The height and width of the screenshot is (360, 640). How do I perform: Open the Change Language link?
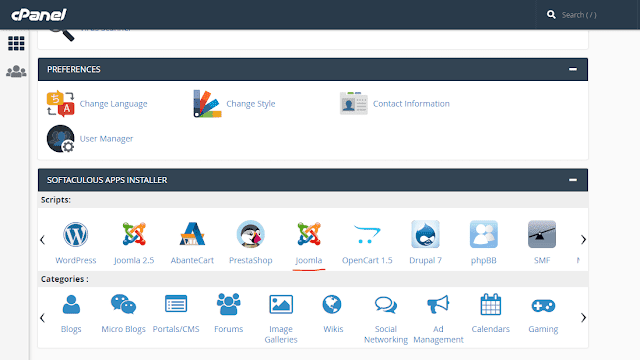click(113, 104)
